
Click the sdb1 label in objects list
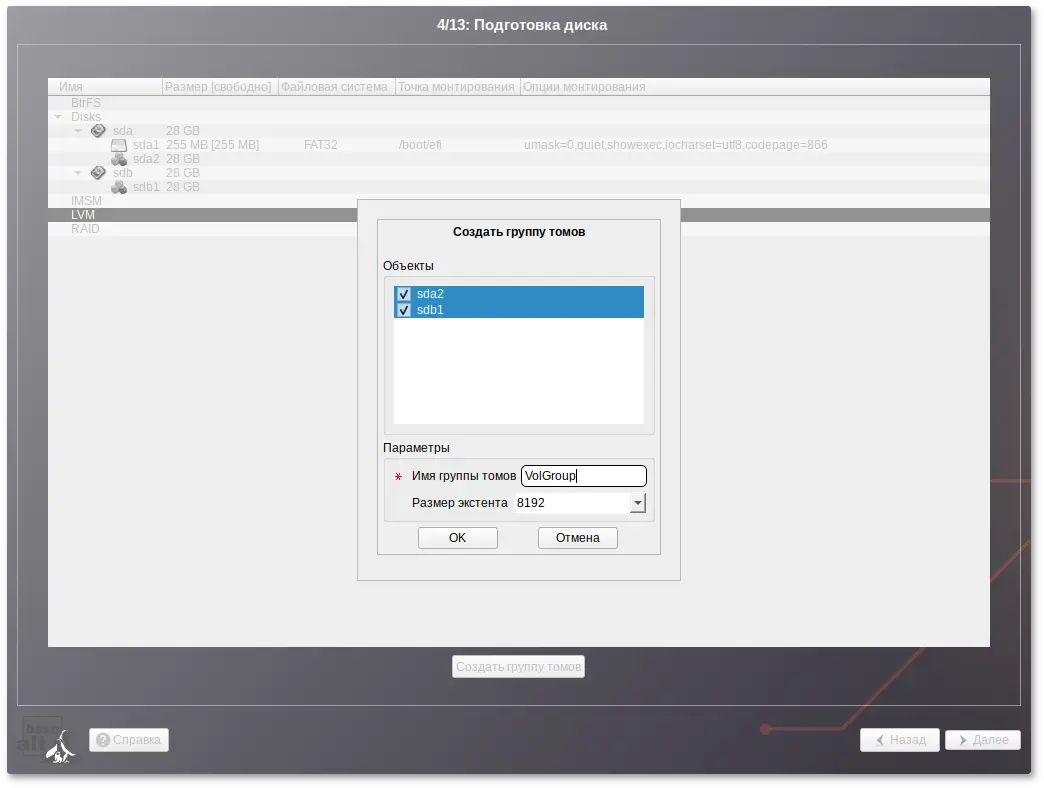tap(430, 310)
